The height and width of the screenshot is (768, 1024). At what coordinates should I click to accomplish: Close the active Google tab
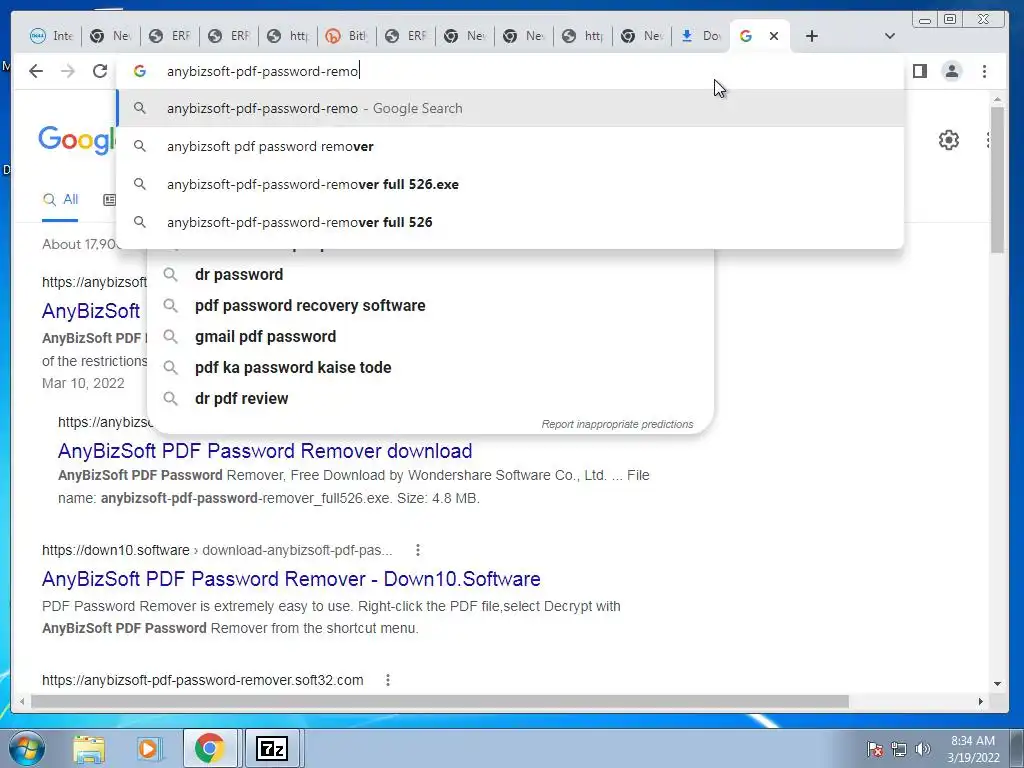click(x=774, y=36)
